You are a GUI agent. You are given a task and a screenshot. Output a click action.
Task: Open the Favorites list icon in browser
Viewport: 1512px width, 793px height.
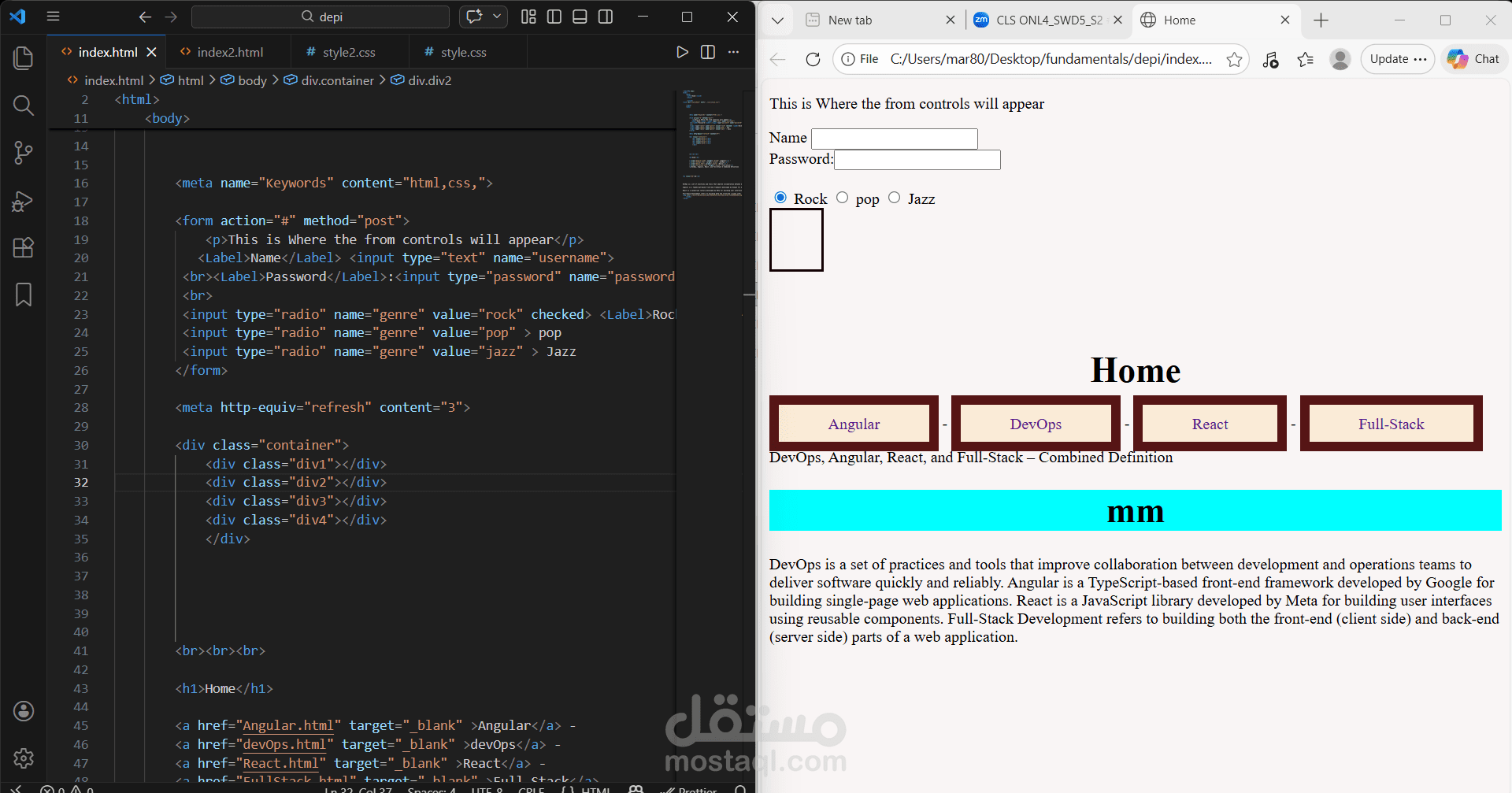(x=1305, y=59)
